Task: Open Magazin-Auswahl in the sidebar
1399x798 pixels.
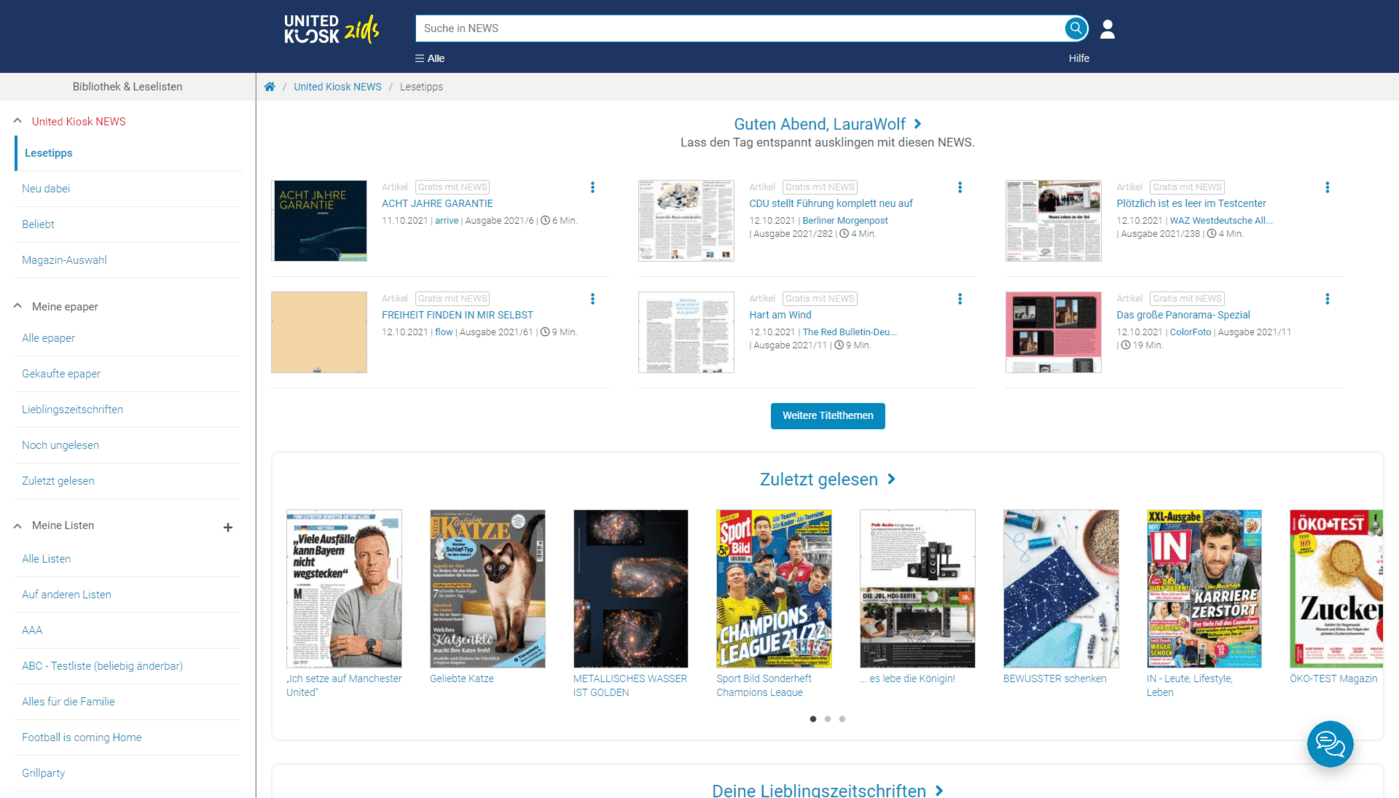Action: 64,260
